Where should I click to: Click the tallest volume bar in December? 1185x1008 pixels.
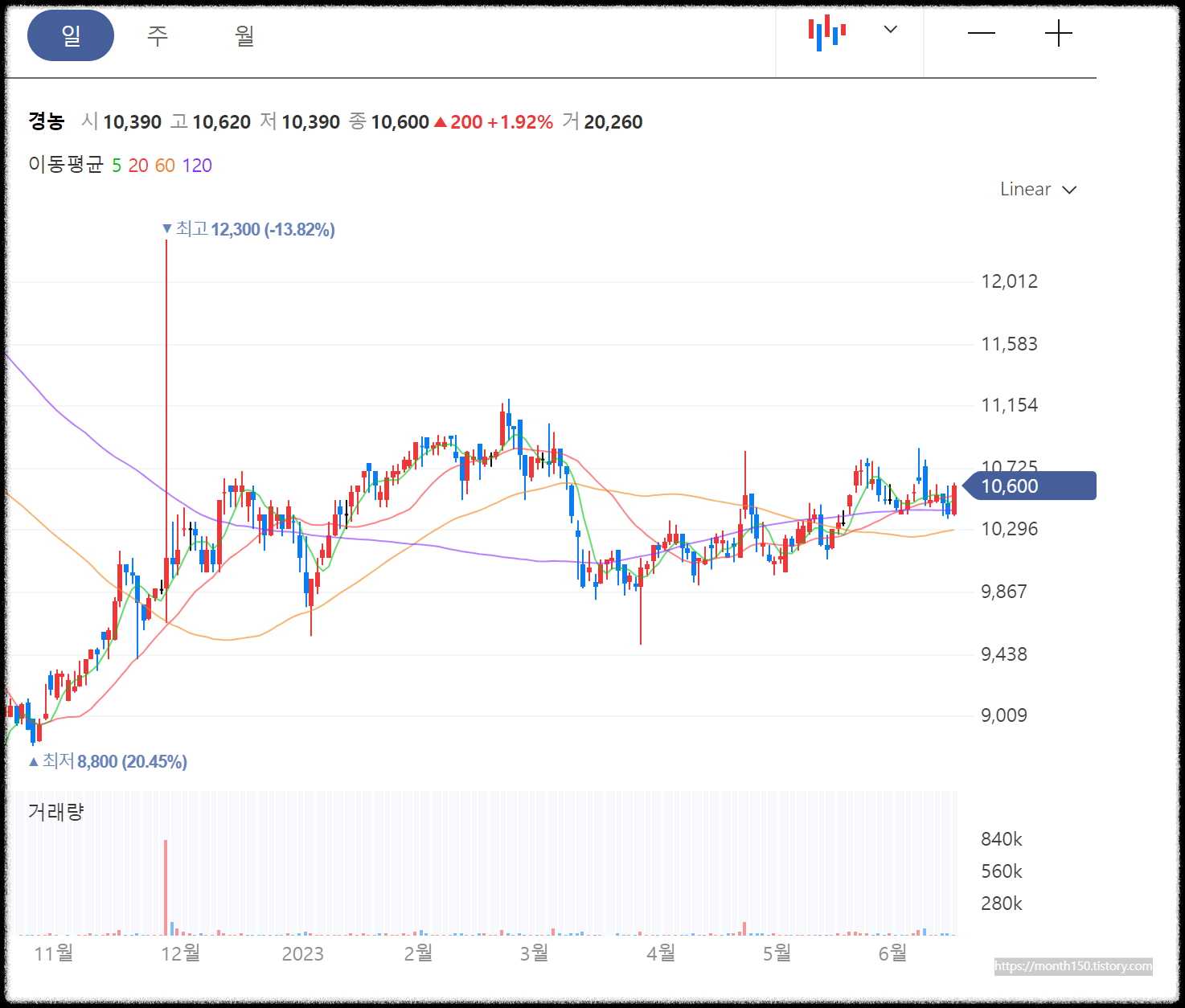166,887
